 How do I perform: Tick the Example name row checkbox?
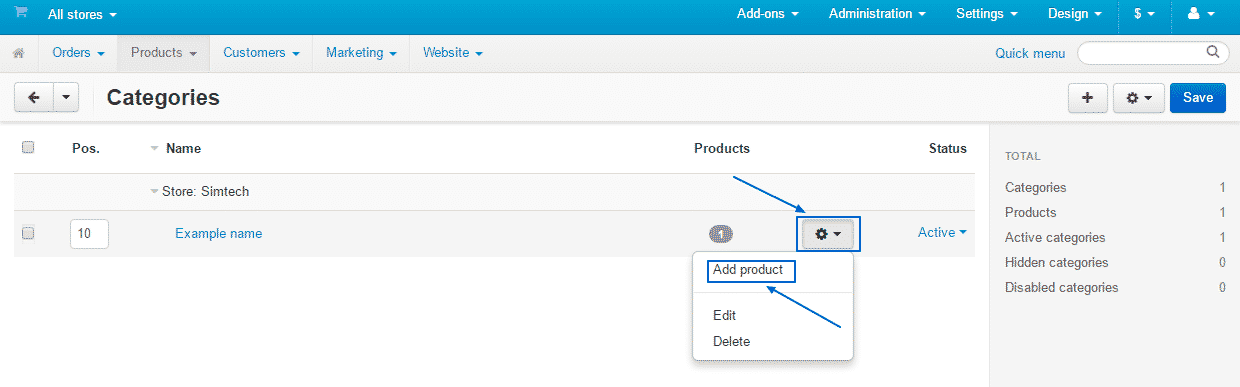[28, 233]
